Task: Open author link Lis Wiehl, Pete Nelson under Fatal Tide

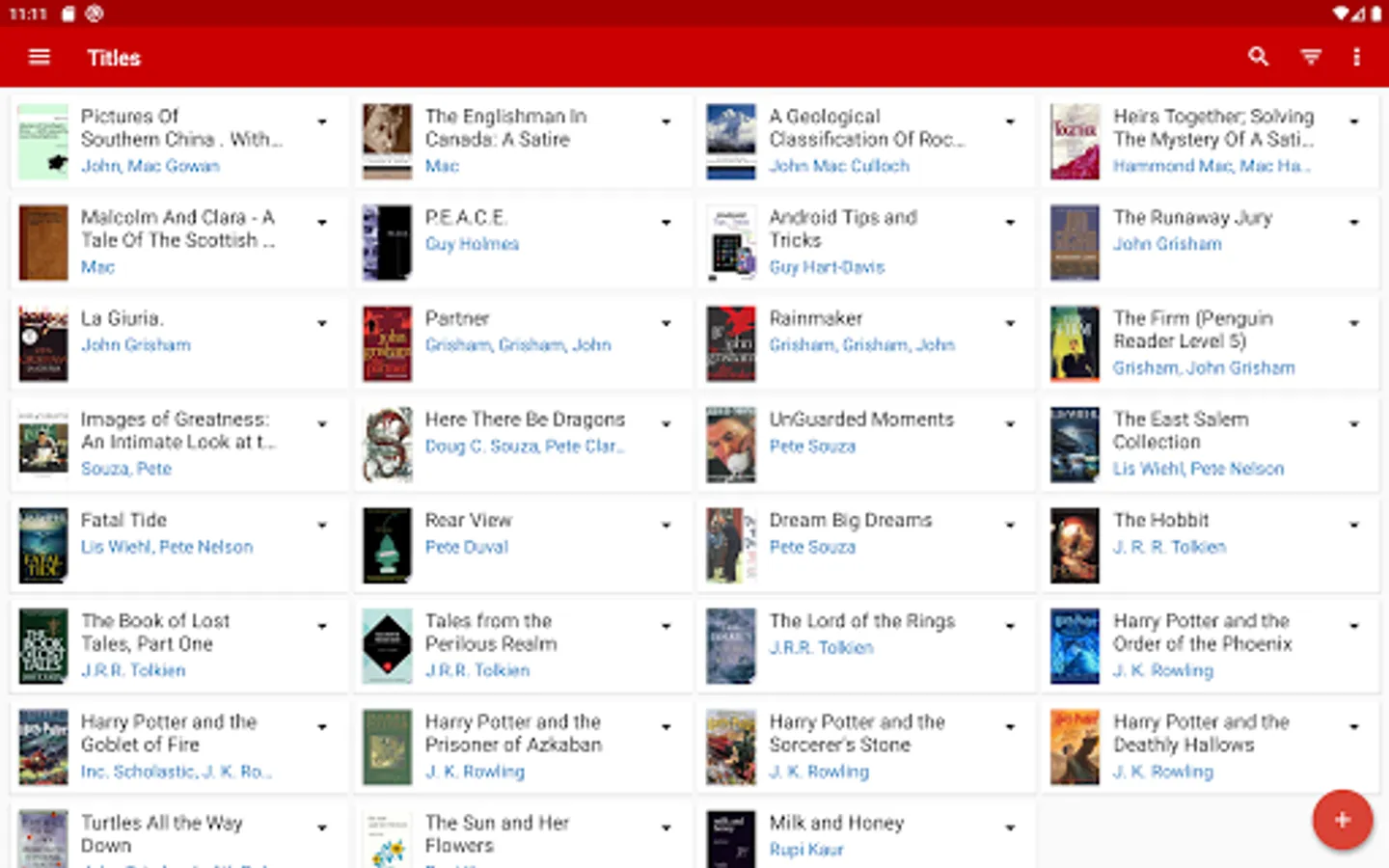Action: click(x=167, y=547)
